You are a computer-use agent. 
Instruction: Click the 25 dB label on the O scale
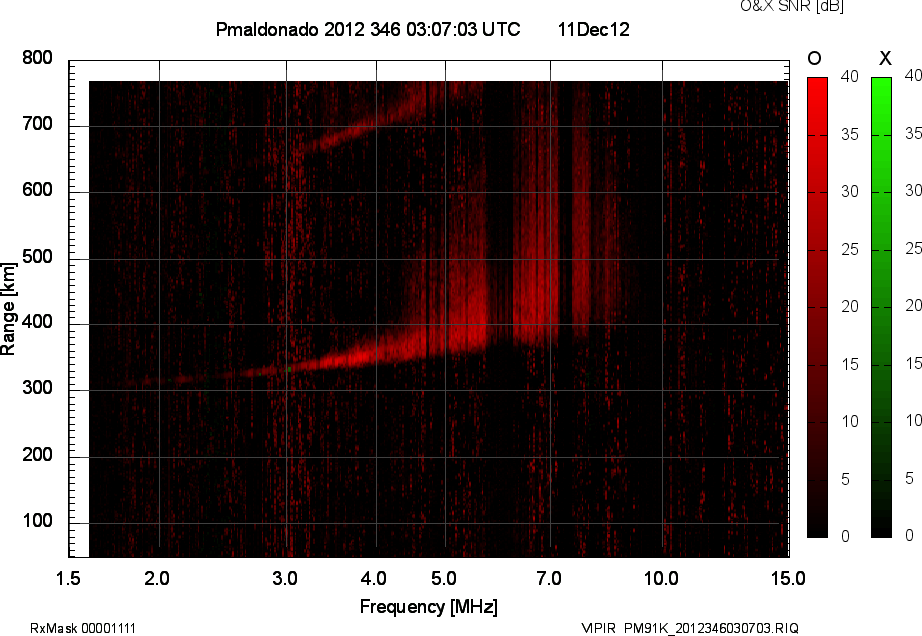pos(850,250)
